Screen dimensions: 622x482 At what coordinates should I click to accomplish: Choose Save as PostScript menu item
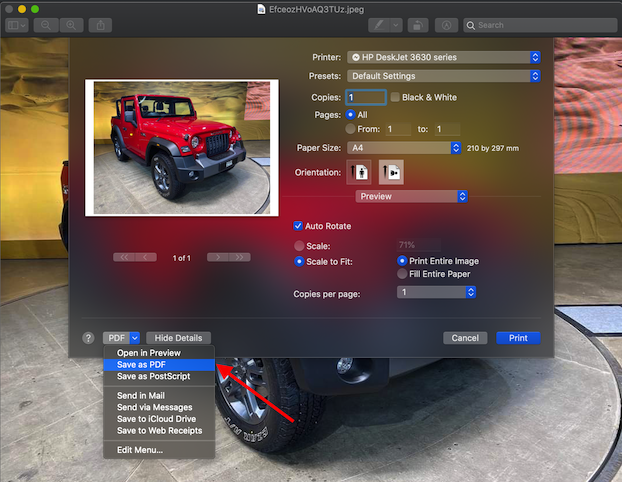(x=159, y=376)
